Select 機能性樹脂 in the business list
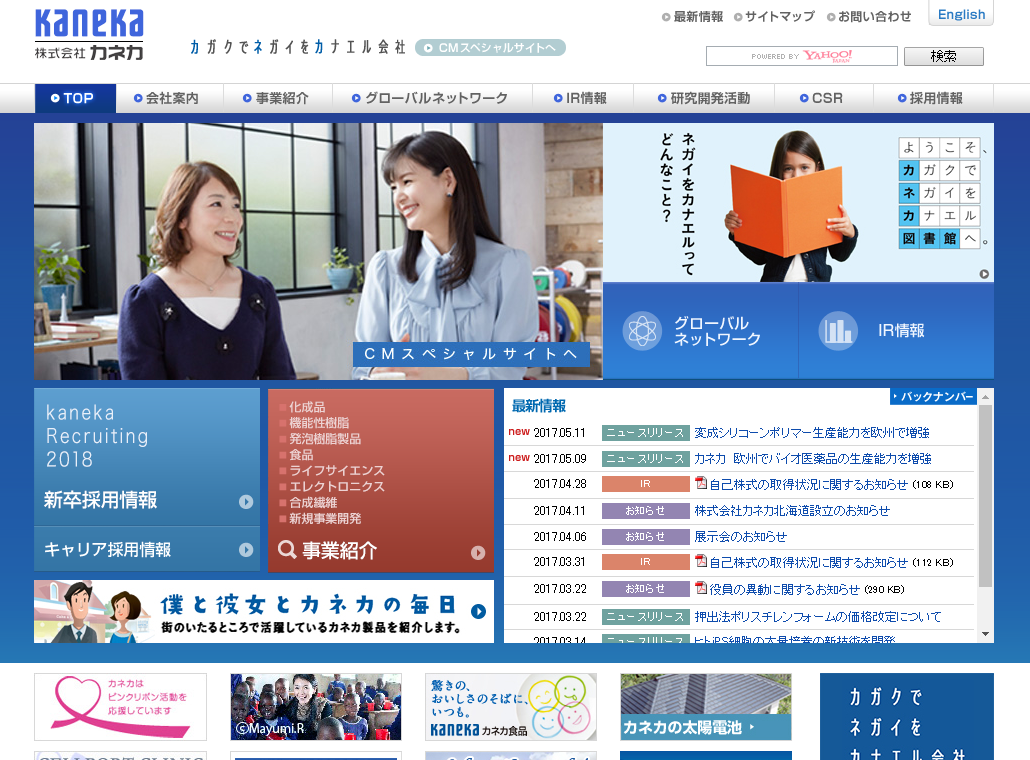The height and width of the screenshot is (760, 1030). [x=319, y=423]
